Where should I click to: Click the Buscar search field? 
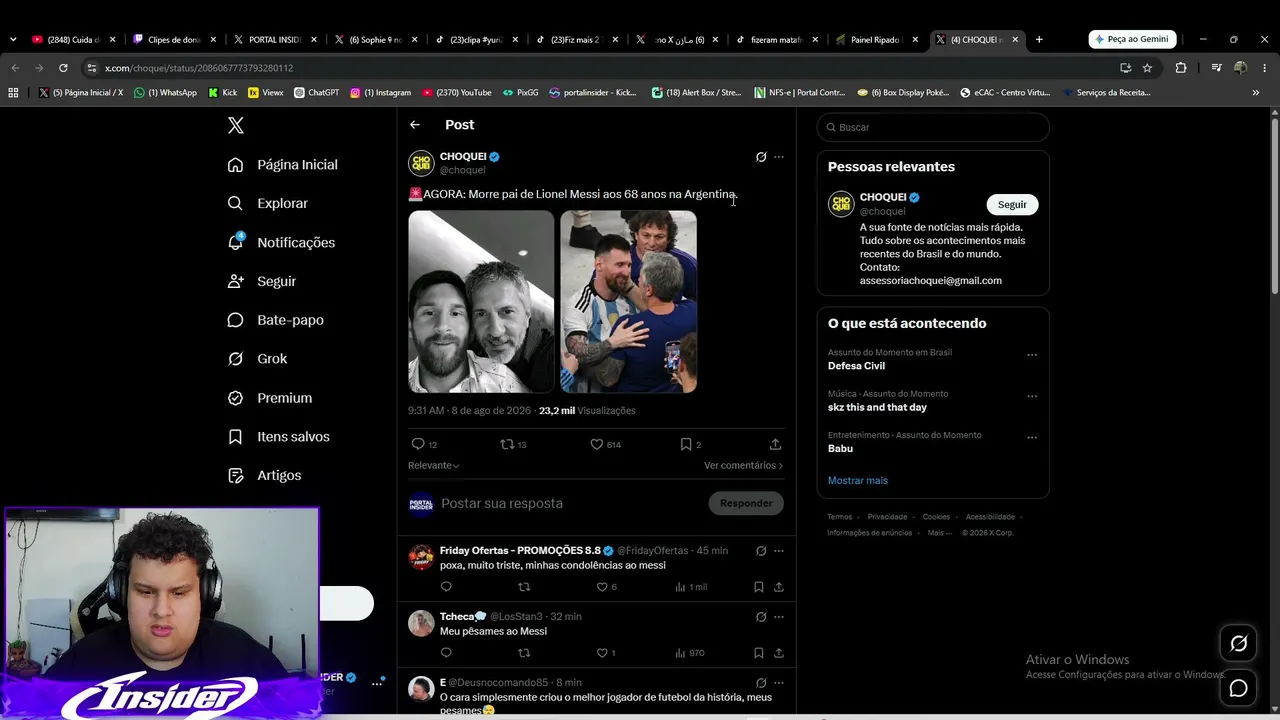tap(933, 127)
